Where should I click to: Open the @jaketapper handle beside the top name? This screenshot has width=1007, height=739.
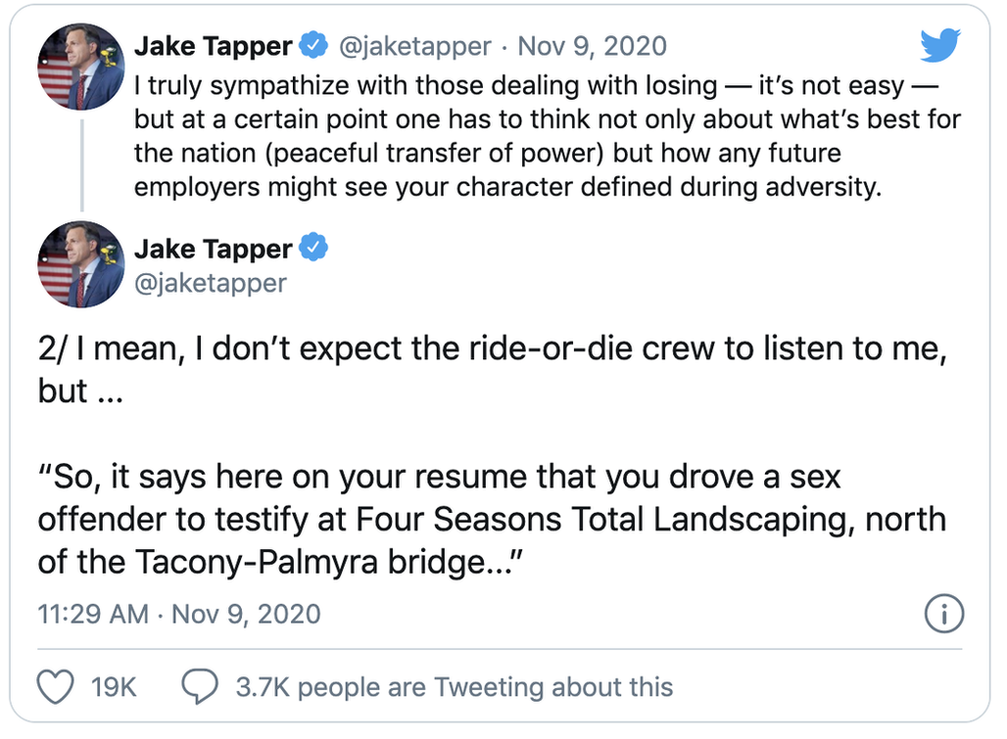[414, 46]
